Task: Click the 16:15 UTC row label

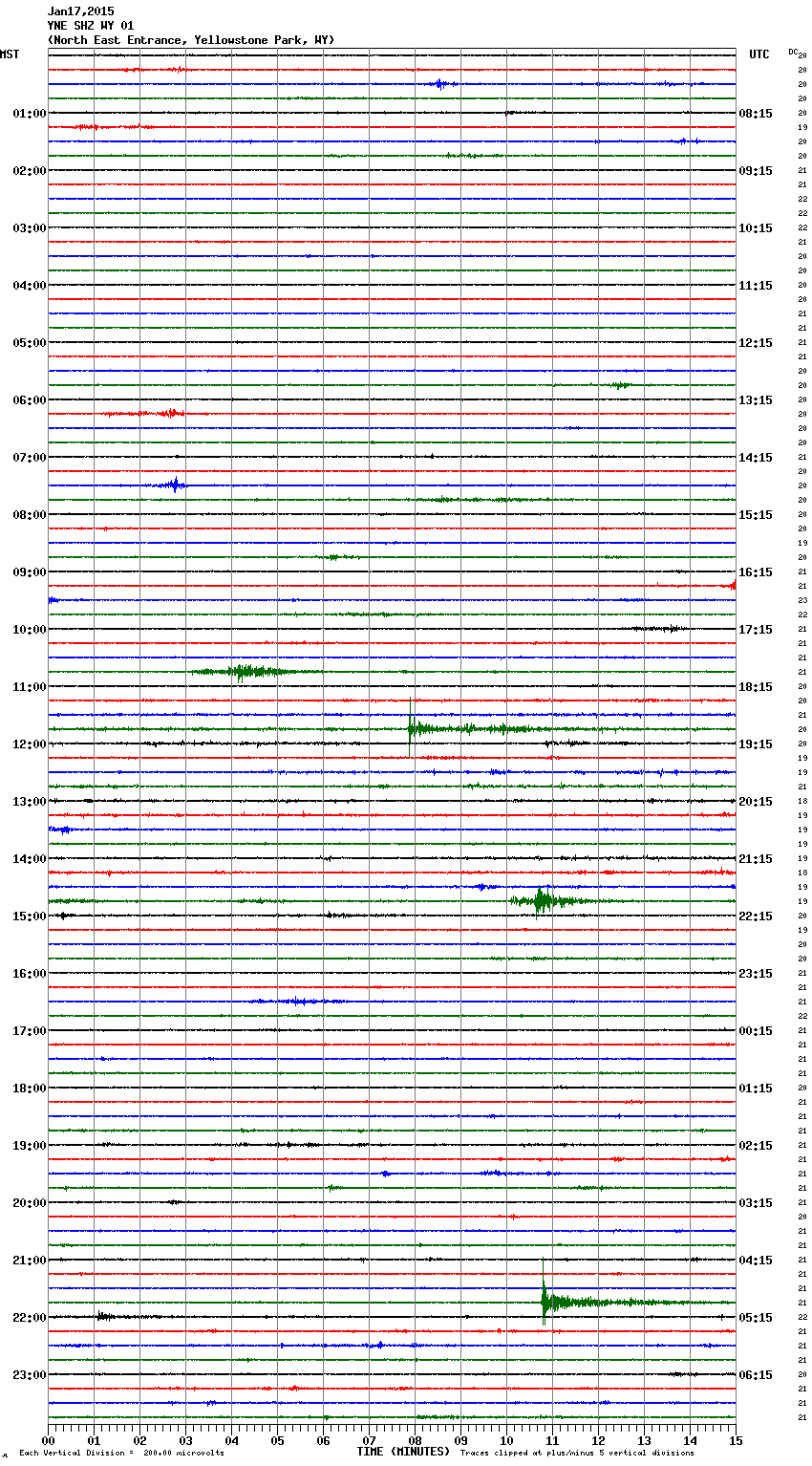Action: 756,572
